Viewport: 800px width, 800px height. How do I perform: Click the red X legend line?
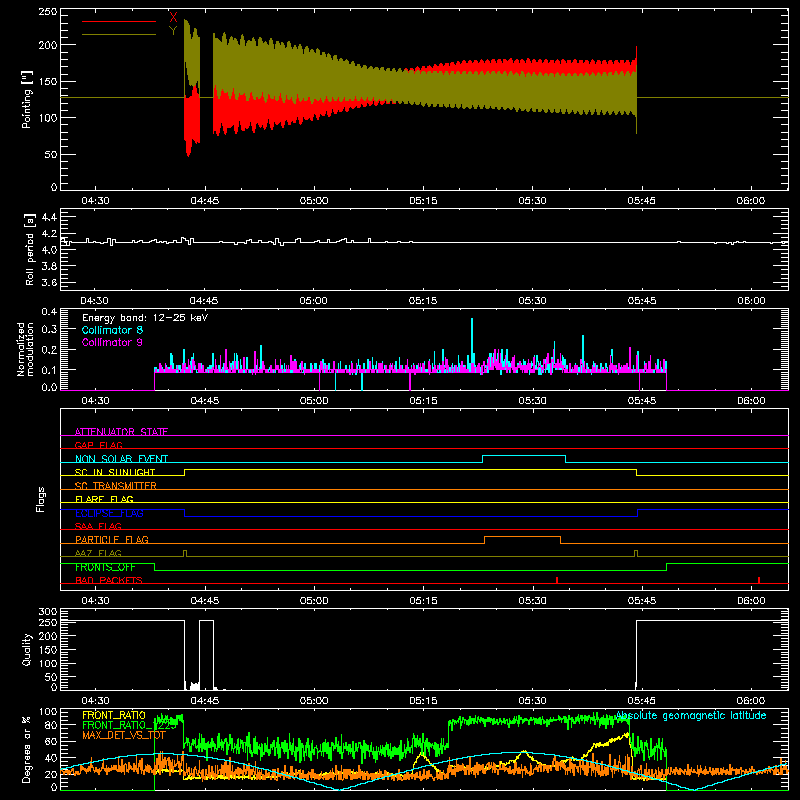click(x=119, y=21)
